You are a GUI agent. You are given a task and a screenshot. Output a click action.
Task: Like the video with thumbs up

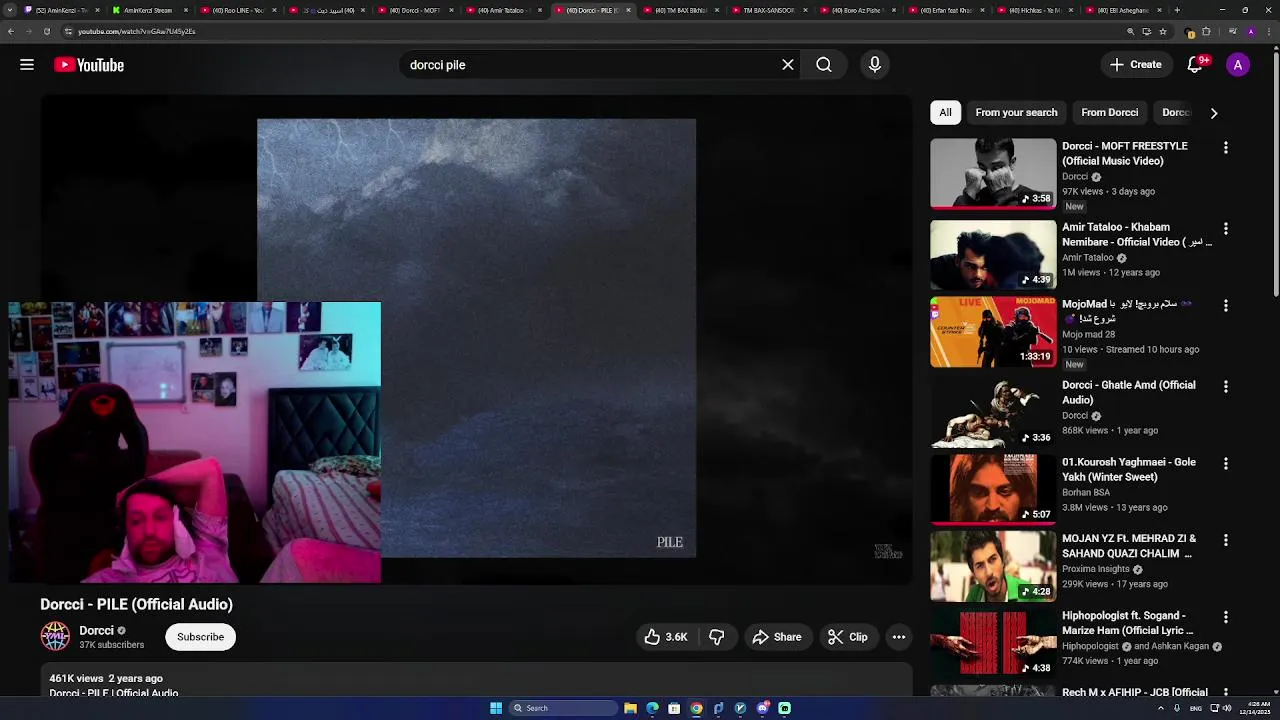(x=666, y=637)
